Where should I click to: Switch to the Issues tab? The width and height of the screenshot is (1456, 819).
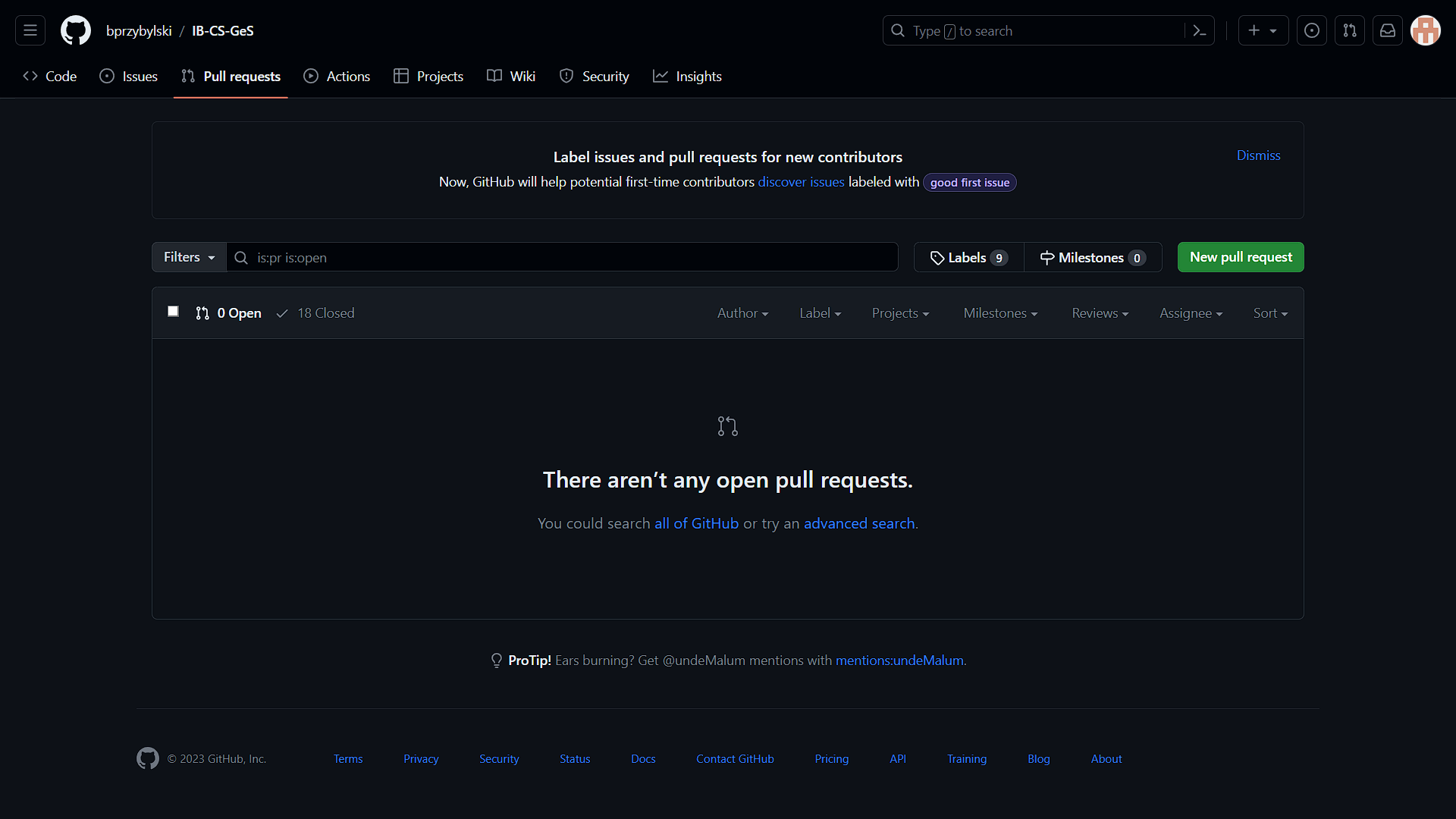129,76
